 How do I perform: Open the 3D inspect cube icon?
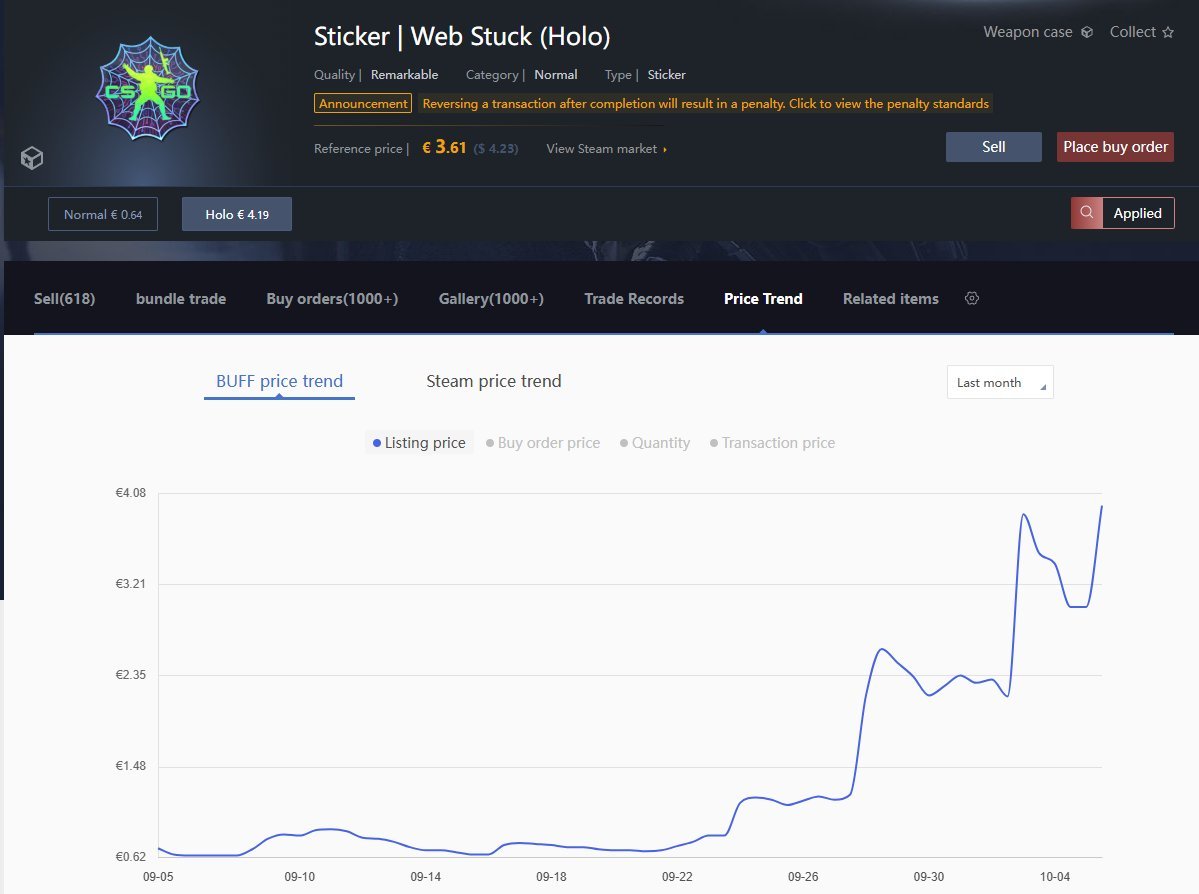pyautogui.click(x=31, y=158)
